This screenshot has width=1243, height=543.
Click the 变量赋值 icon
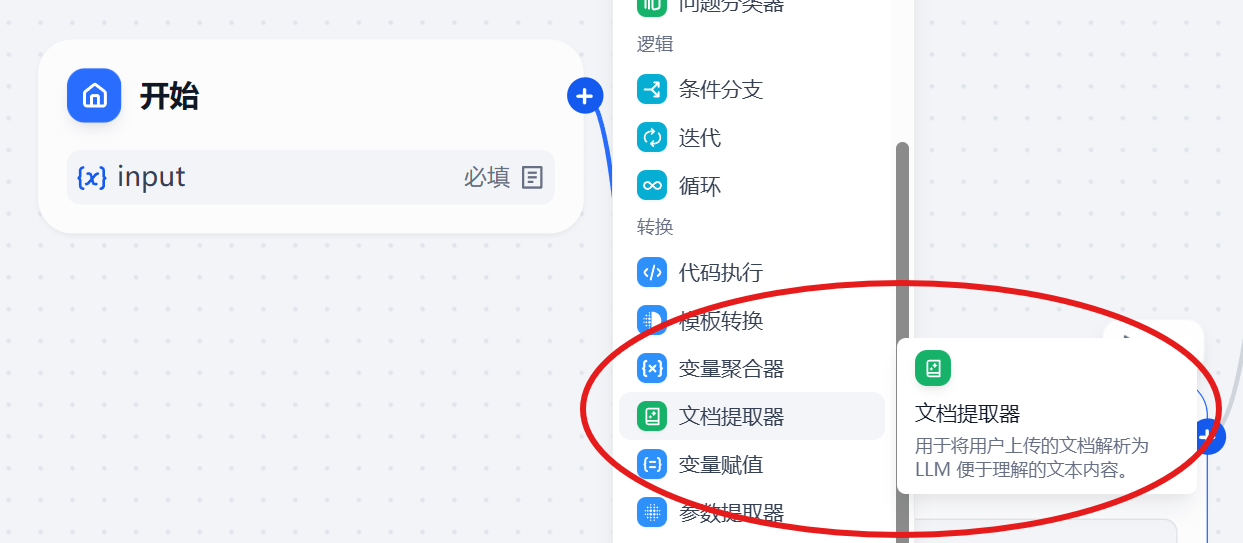coord(652,464)
